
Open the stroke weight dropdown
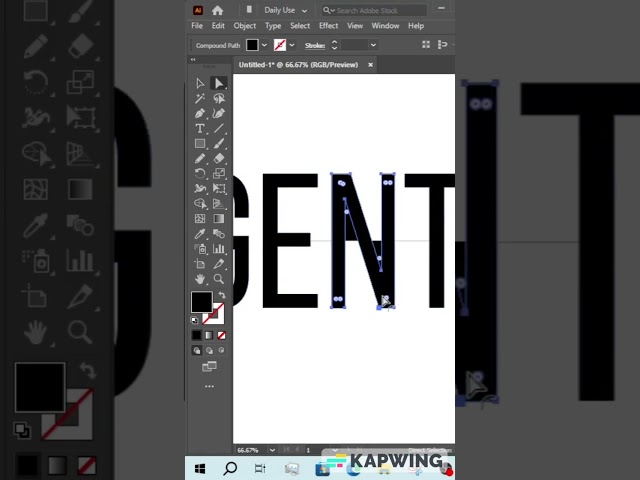[373, 45]
